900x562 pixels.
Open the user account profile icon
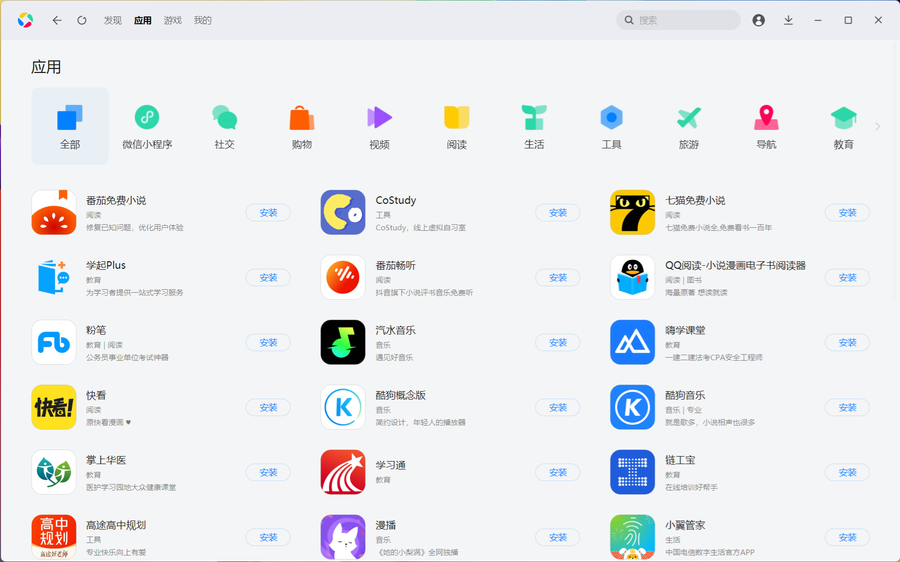pos(759,20)
